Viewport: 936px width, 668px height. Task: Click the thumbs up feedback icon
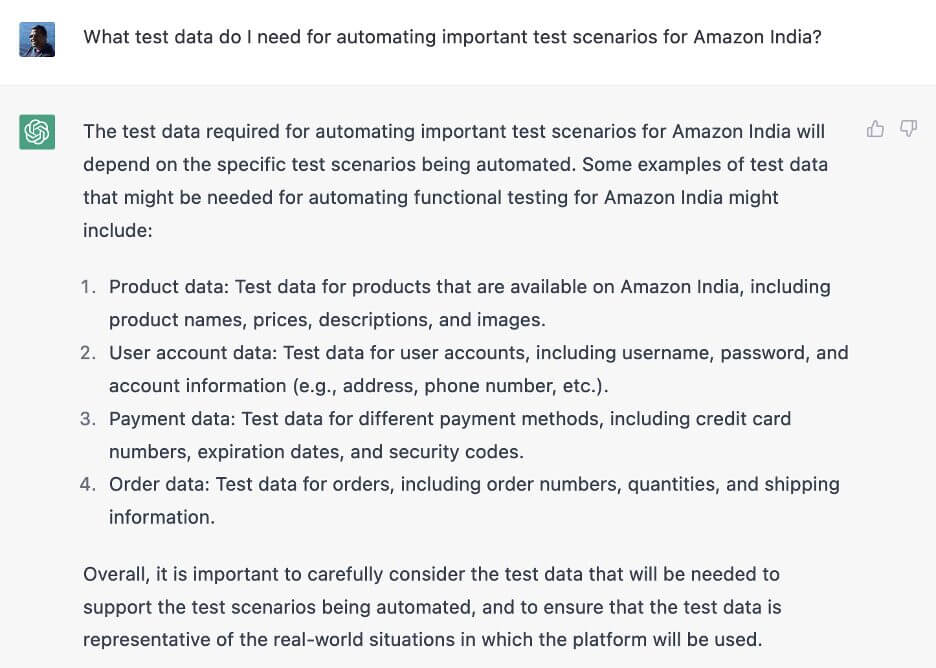875,129
